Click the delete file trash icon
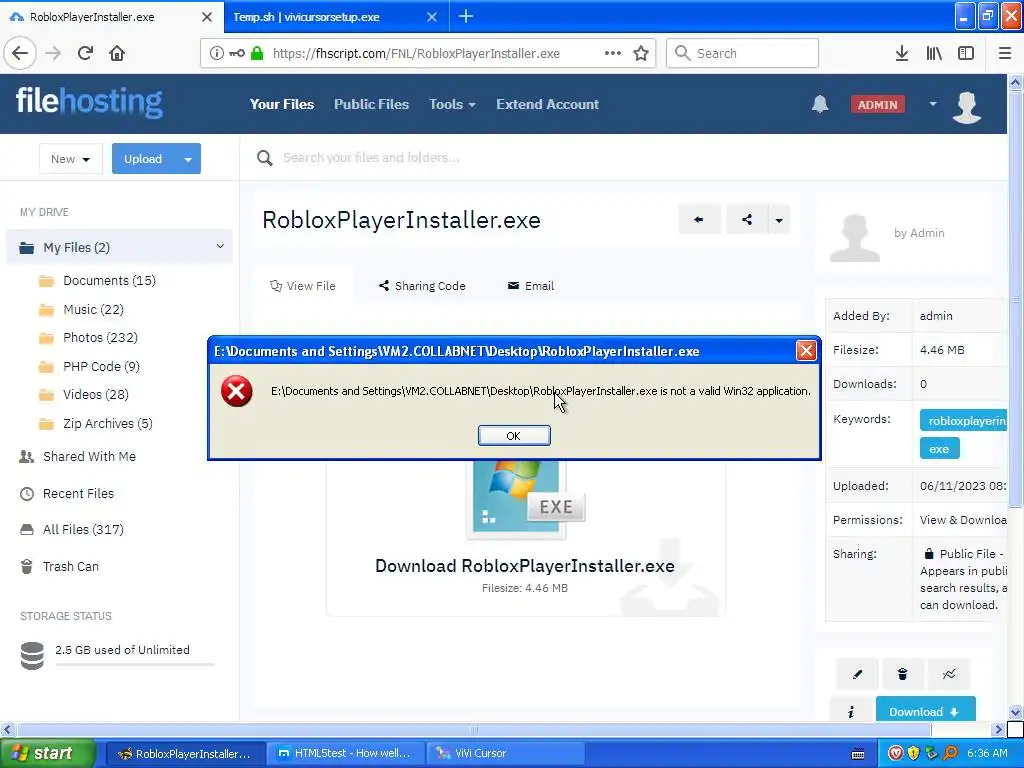 point(903,674)
